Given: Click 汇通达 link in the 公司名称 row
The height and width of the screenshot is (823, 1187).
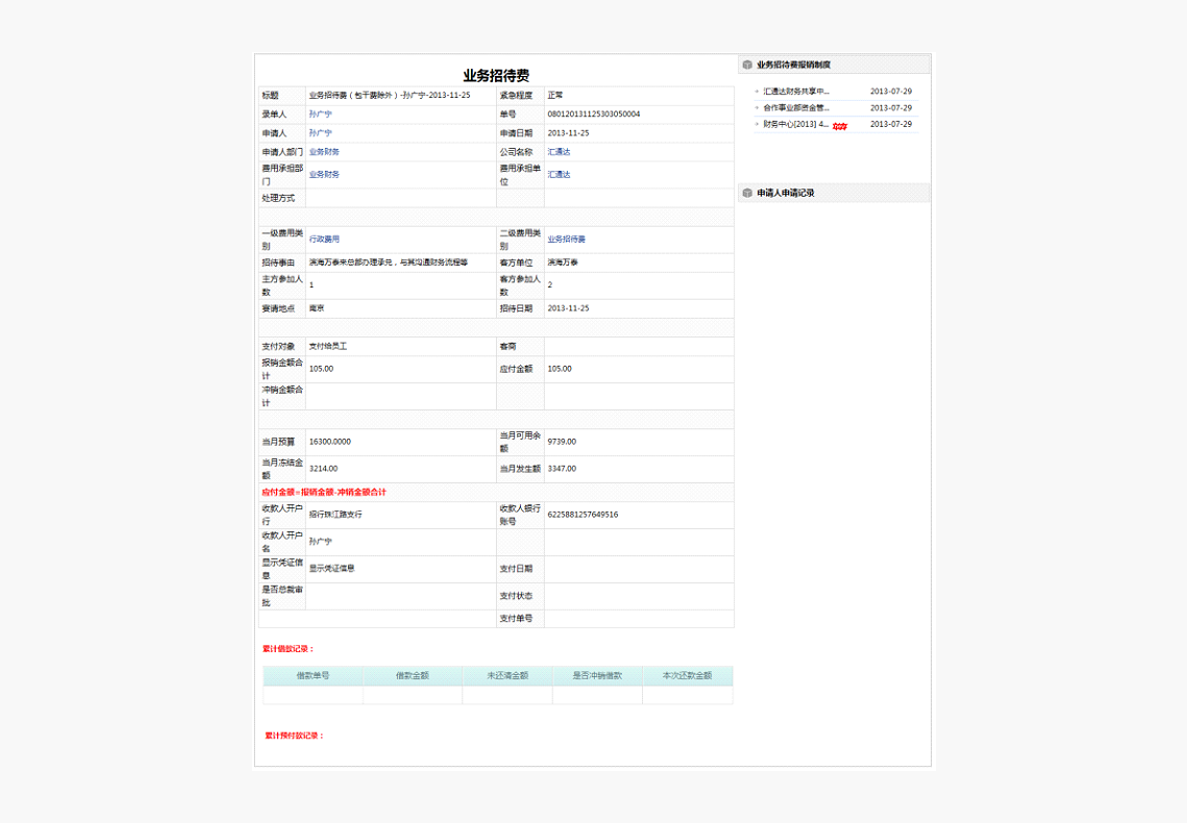Looking at the screenshot, I should tap(559, 152).
